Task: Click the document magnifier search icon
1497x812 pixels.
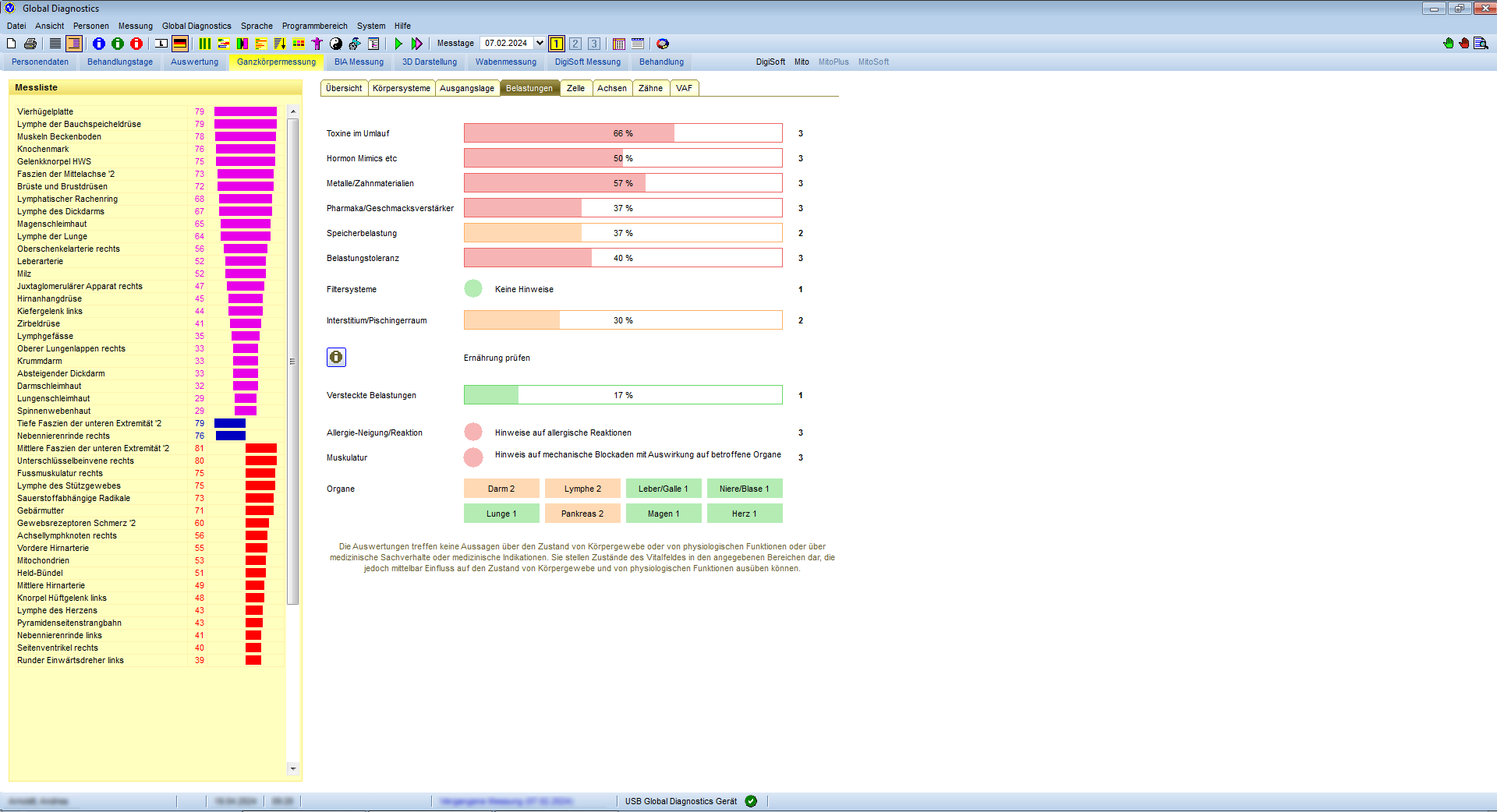Action: [1481, 44]
